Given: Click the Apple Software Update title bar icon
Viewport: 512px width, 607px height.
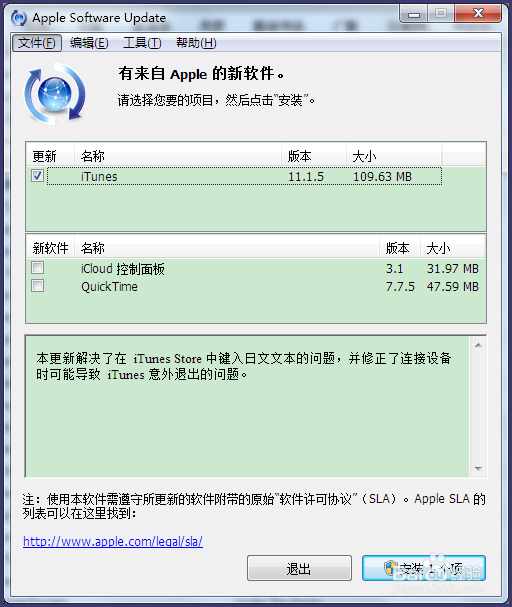Looking at the screenshot, I should pos(19,18).
